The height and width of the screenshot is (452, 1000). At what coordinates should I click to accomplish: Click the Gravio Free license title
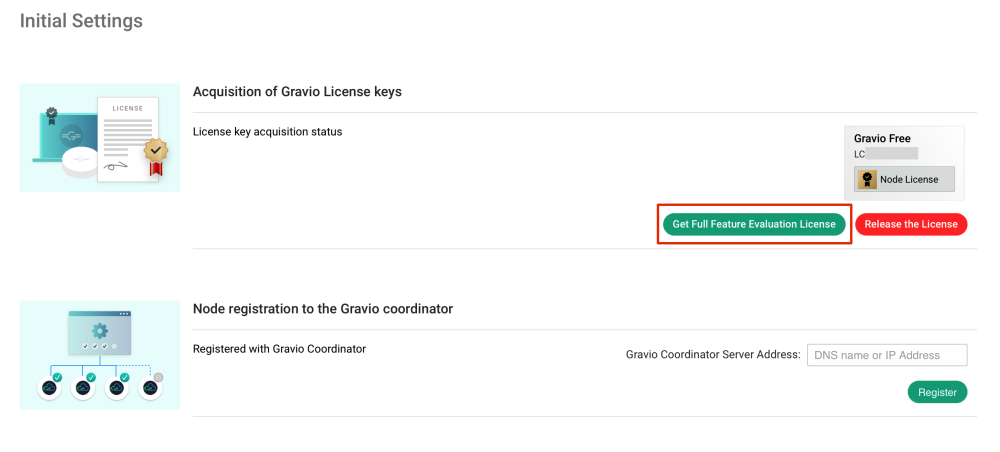[x=882, y=139]
